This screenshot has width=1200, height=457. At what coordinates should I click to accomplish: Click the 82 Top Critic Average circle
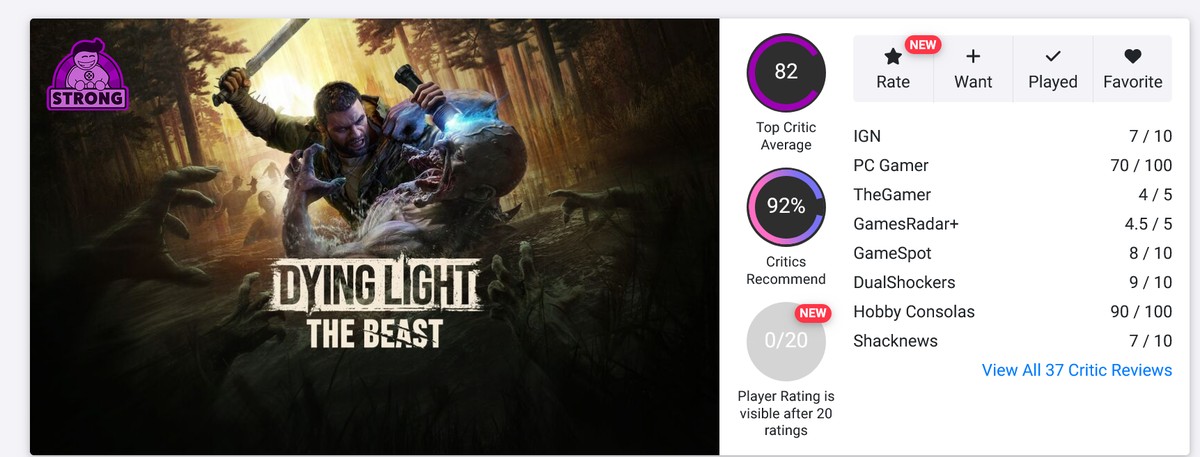pyautogui.click(x=786, y=72)
